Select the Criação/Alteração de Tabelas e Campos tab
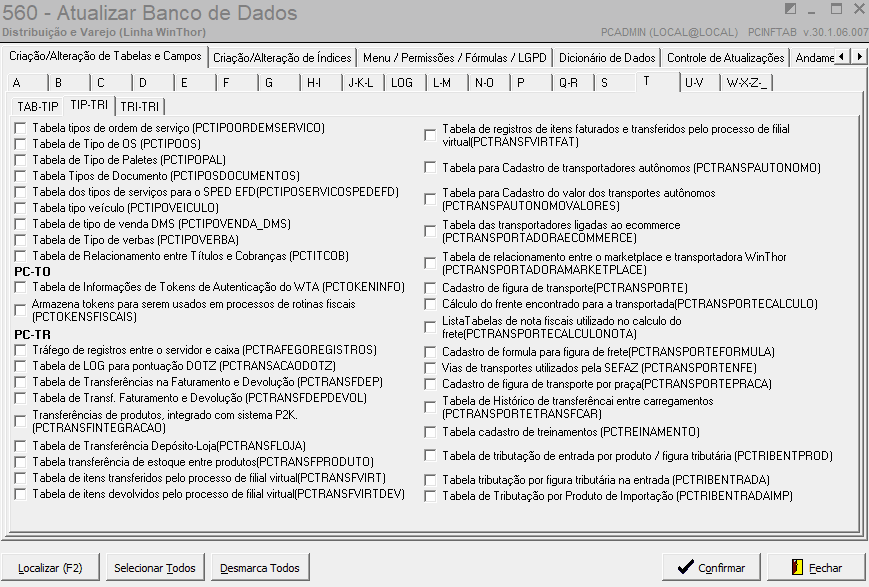Screen dimensions: 869x587 (105, 56)
